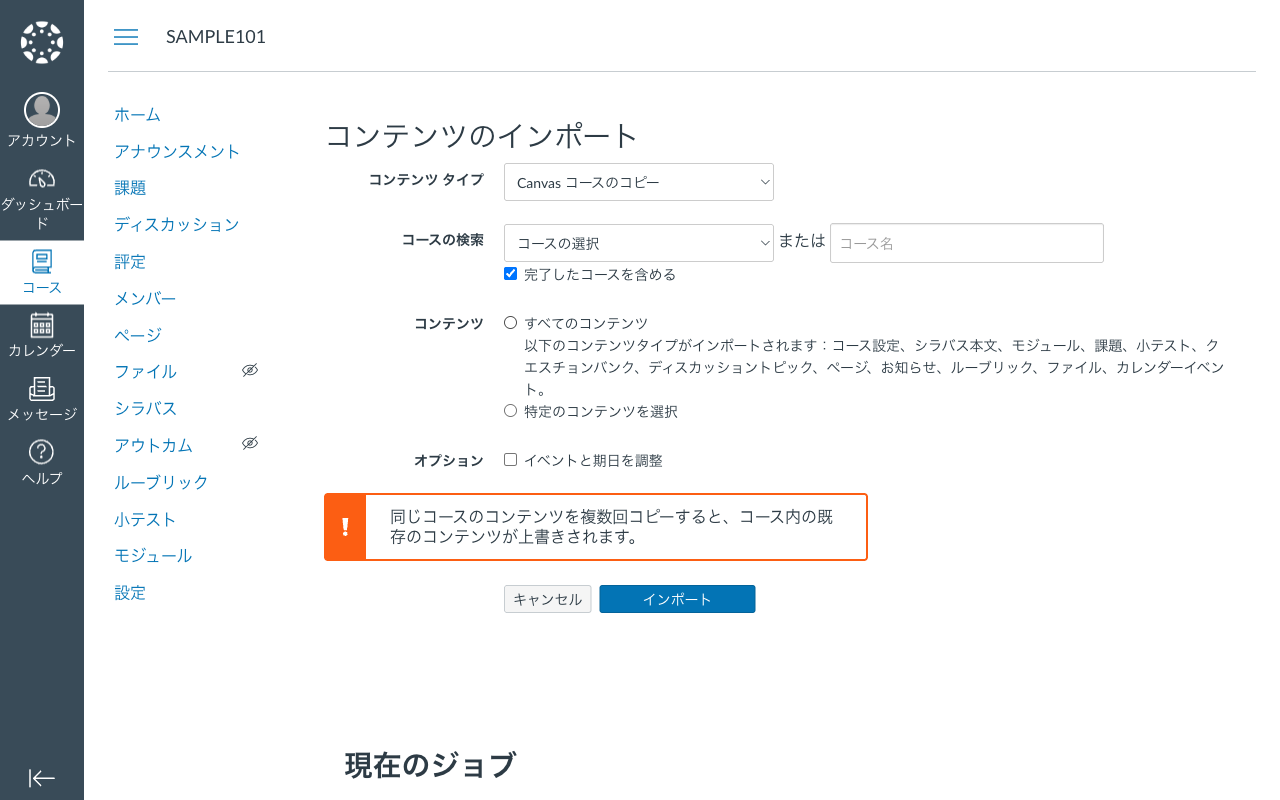Open the Canvas logo home page
Screen dimensions: 1280x800
41,40
